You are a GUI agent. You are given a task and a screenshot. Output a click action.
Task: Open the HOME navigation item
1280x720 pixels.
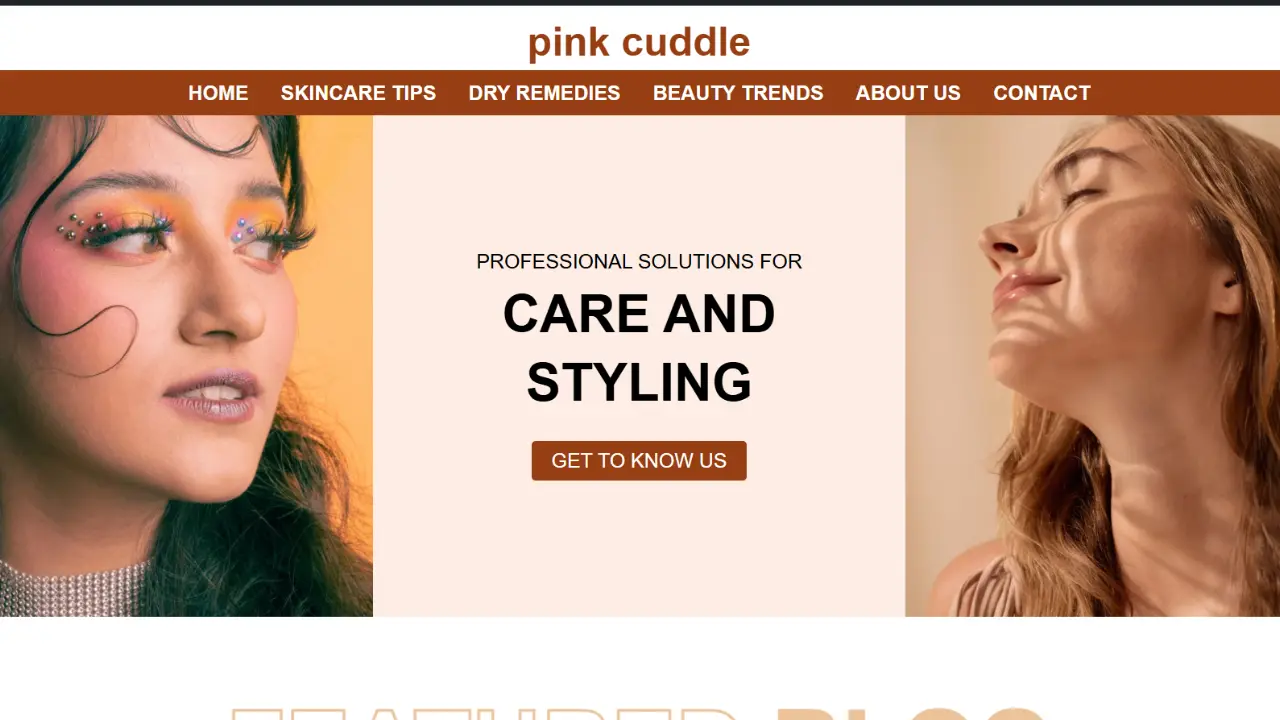218,93
